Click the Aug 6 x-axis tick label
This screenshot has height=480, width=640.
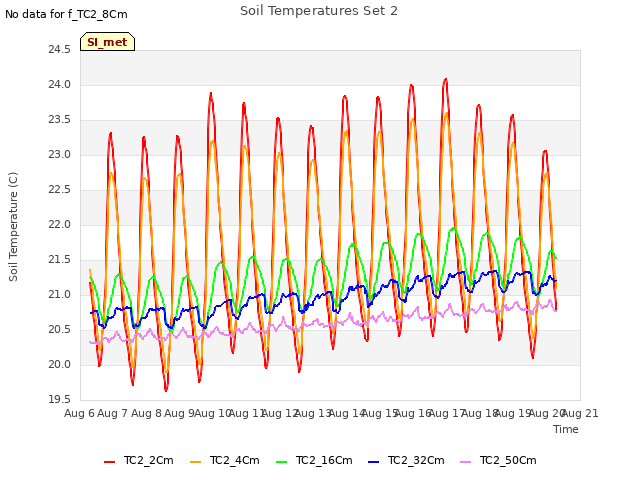[x=79, y=413]
